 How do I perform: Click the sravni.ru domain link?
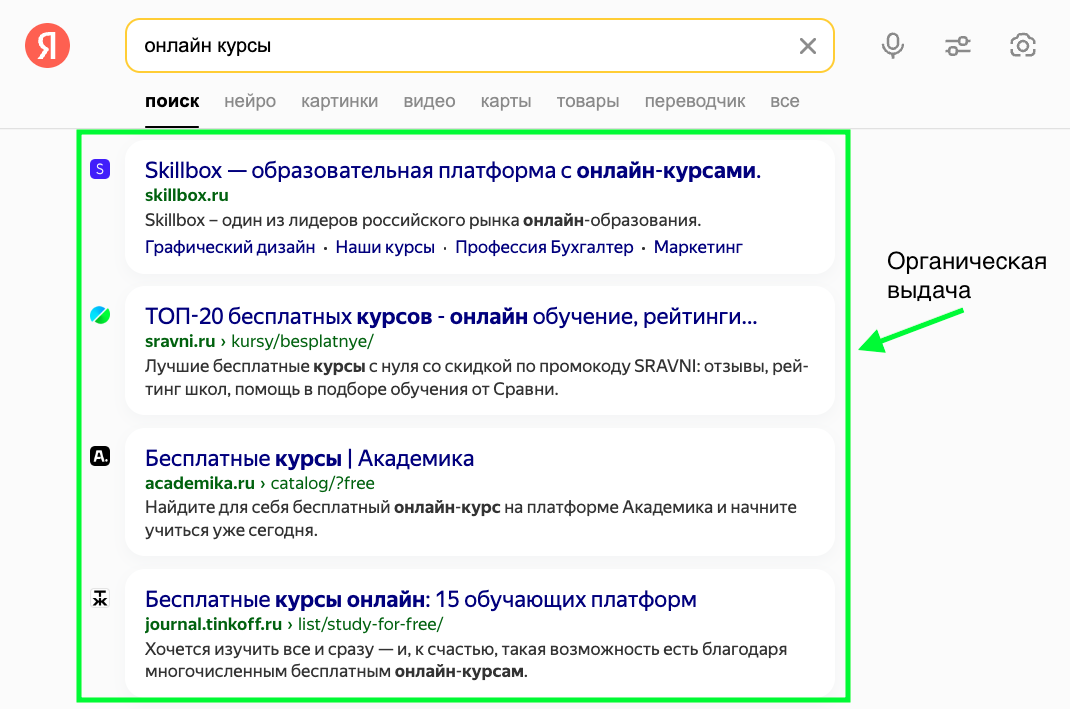[179, 341]
